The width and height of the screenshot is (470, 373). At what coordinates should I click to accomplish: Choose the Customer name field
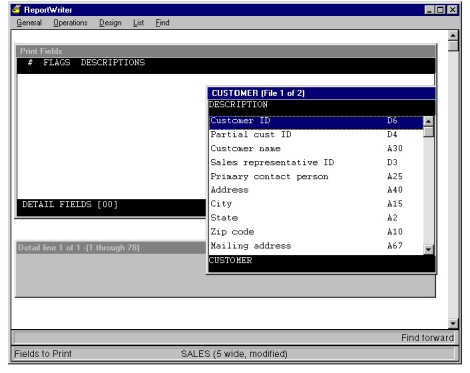coord(316,148)
